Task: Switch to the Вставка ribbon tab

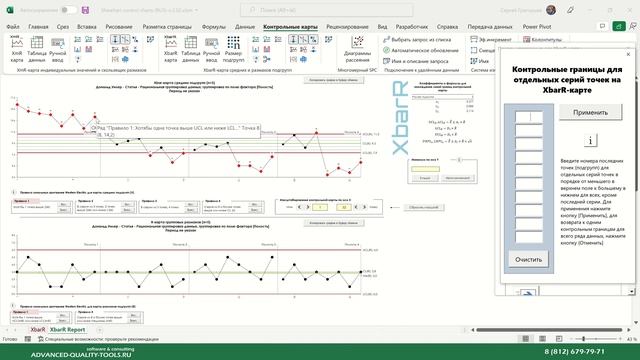Action: pos(87,27)
